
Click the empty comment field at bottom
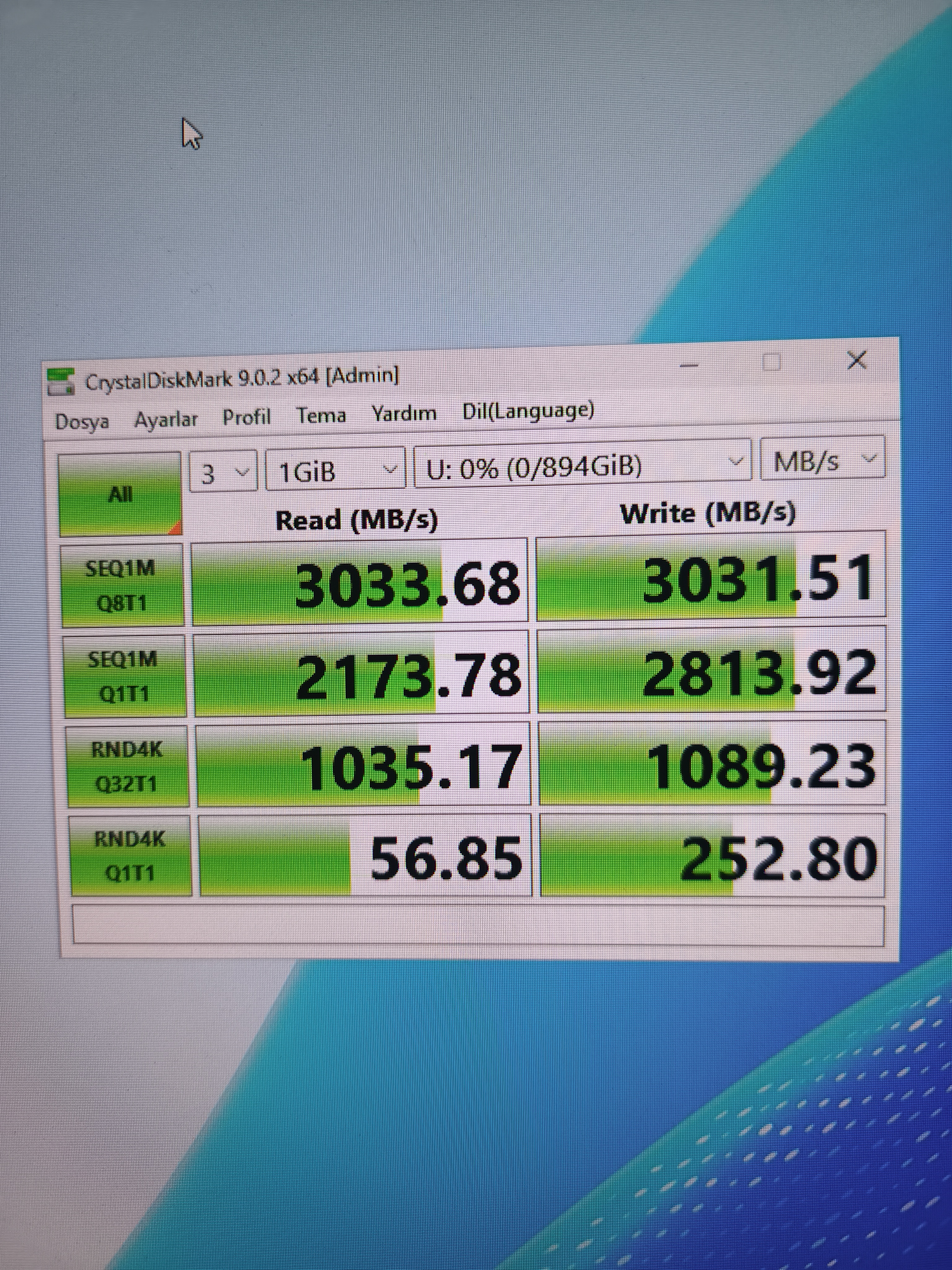tap(478, 925)
